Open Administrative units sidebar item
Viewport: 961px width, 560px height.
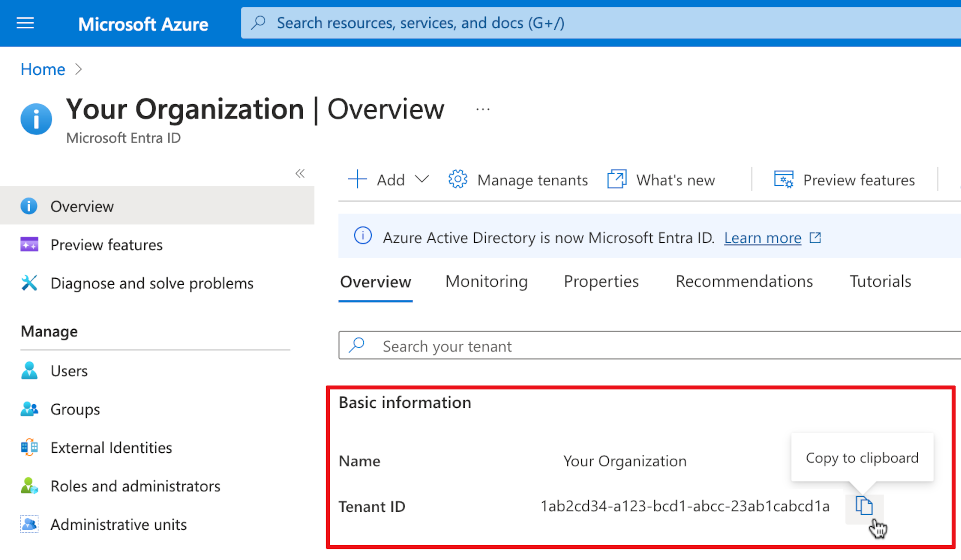pyautogui.click(x=118, y=525)
